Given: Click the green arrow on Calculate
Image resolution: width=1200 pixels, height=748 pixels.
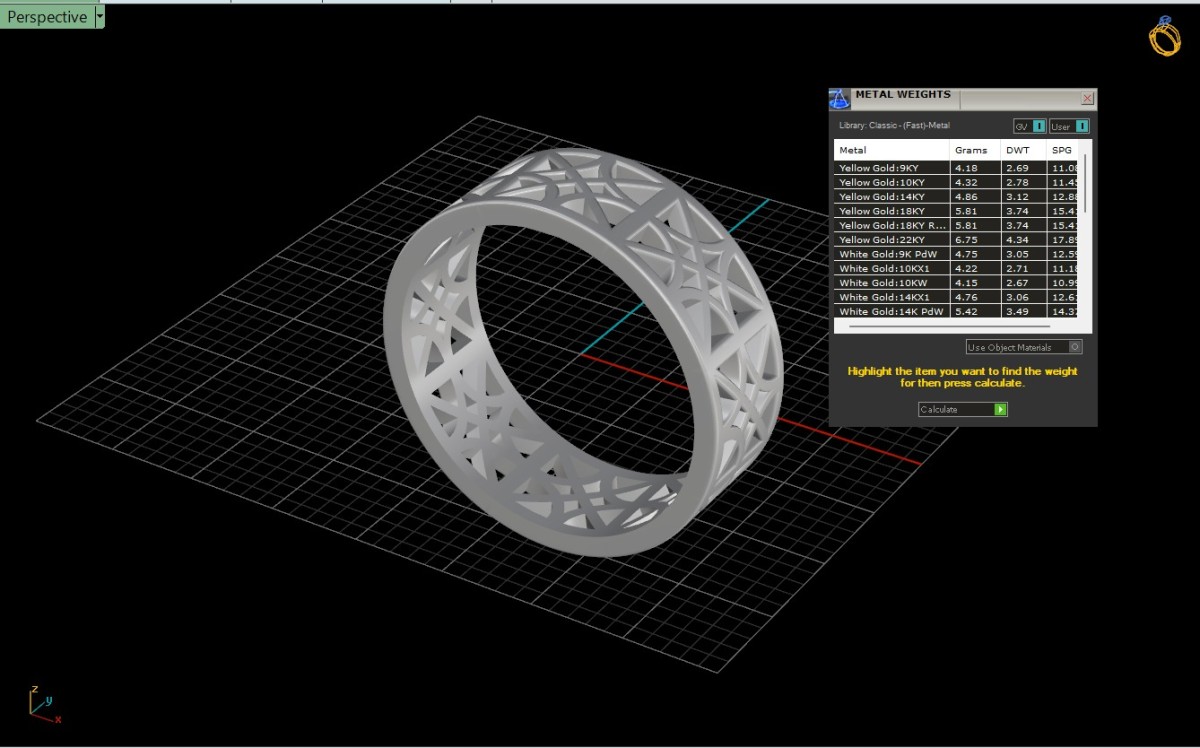Looking at the screenshot, I should click(1000, 409).
